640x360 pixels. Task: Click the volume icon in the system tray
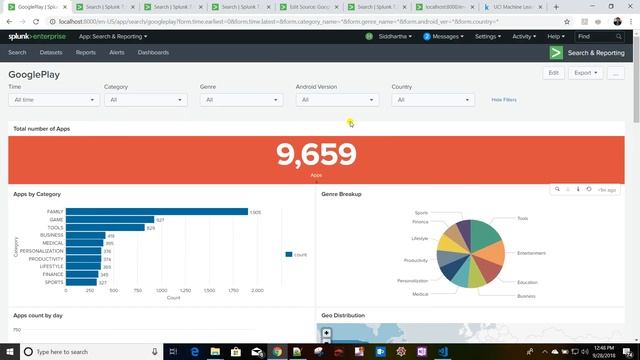(x=585, y=351)
